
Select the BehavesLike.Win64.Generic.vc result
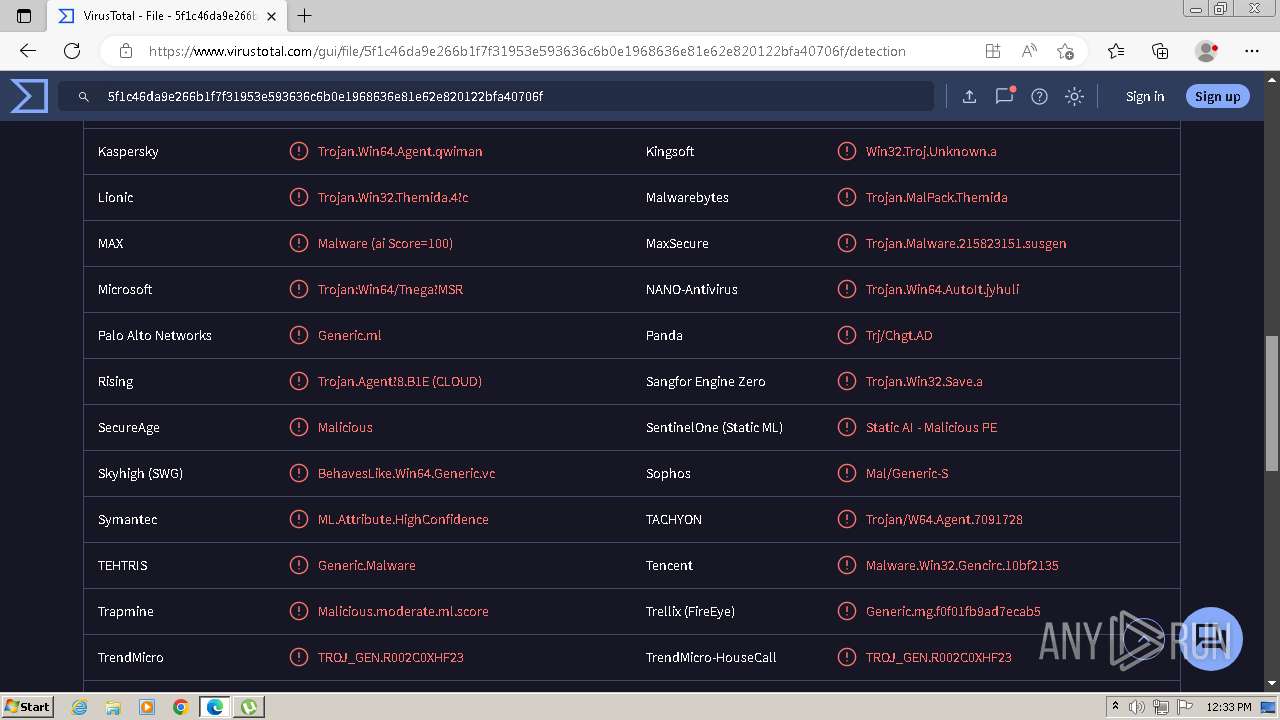pyautogui.click(x=406, y=473)
